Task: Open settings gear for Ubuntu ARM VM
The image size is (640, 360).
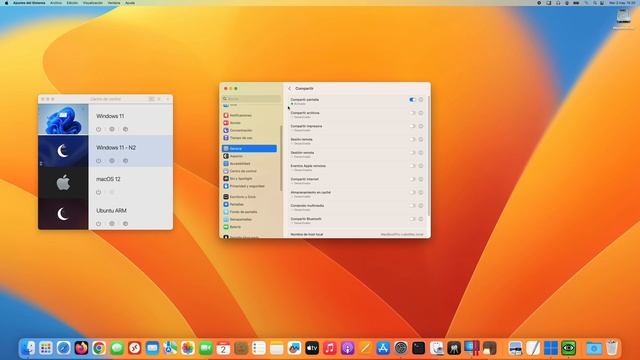Action: pyautogui.click(x=111, y=224)
